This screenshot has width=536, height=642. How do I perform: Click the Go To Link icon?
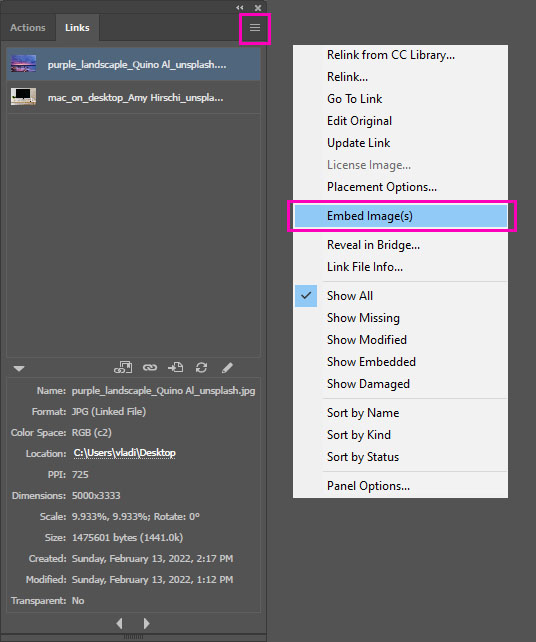pos(175,368)
